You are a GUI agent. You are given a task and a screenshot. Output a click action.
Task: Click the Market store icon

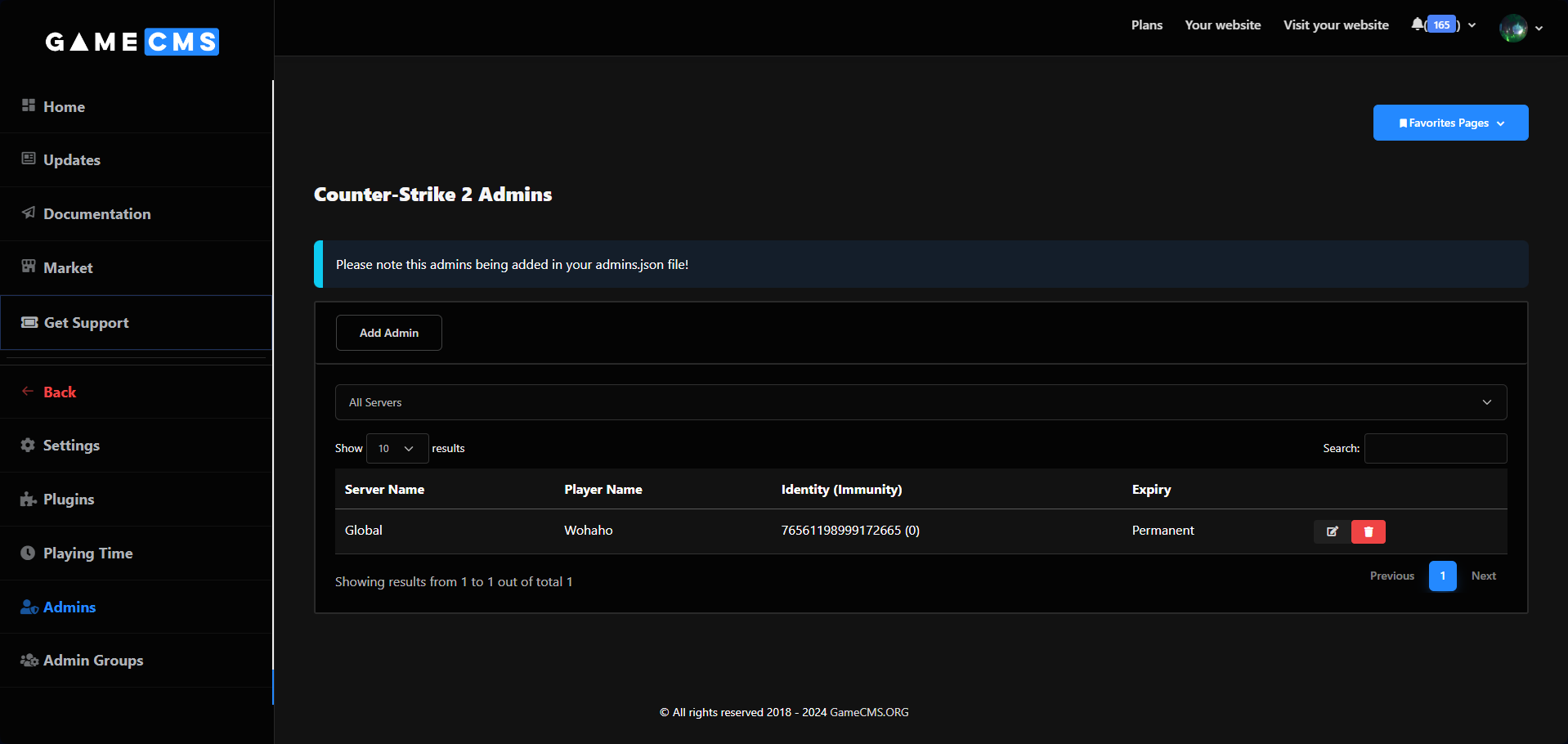coord(29,267)
